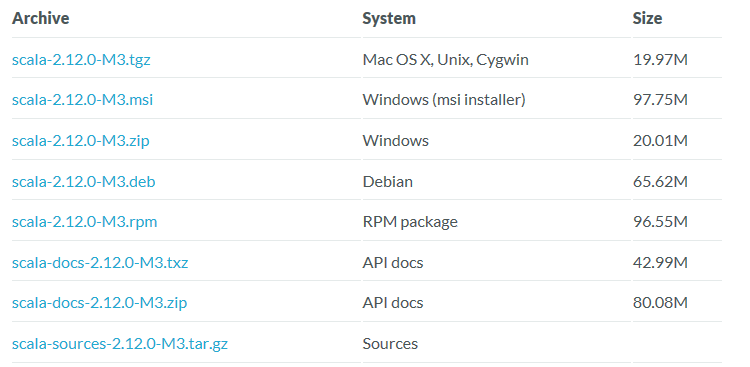
Task: Get the scala-2.12.0-M3.deb Debian package
Action: pyautogui.click(x=84, y=182)
